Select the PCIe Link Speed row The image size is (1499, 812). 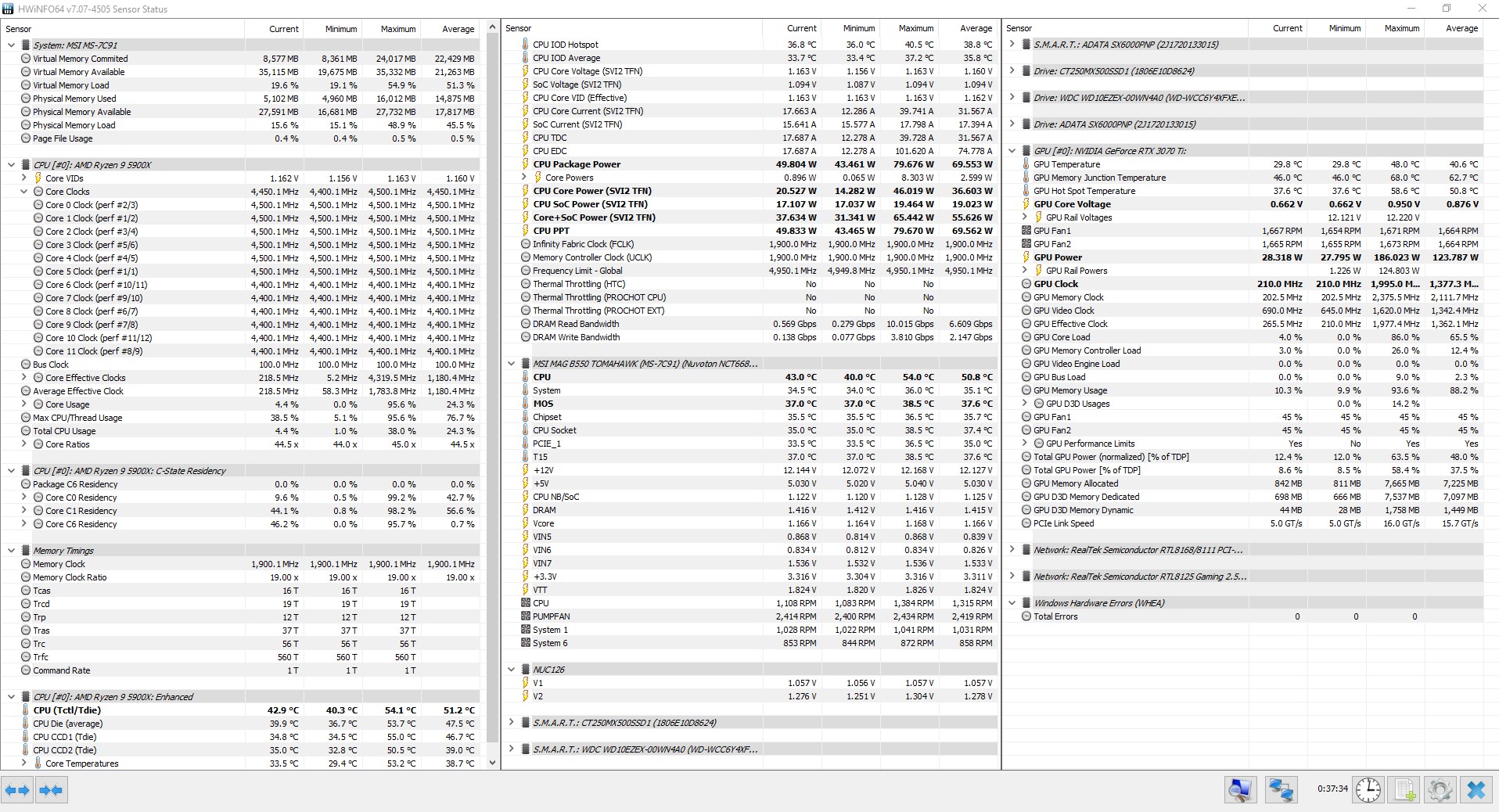(1242, 523)
